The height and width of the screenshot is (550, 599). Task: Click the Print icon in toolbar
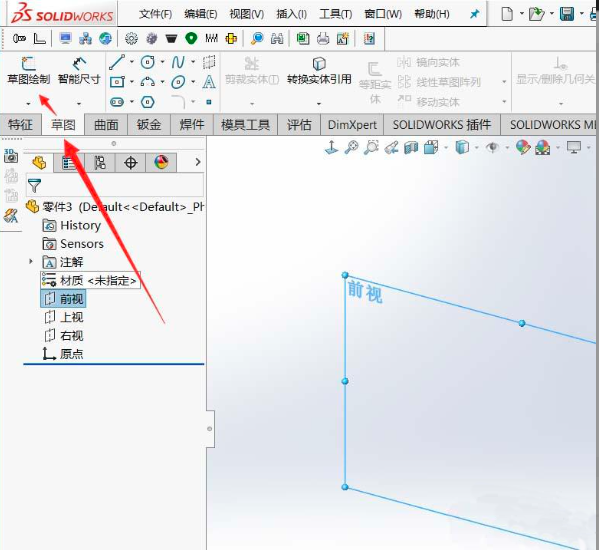pyautogui.click(x=323, y=39)
